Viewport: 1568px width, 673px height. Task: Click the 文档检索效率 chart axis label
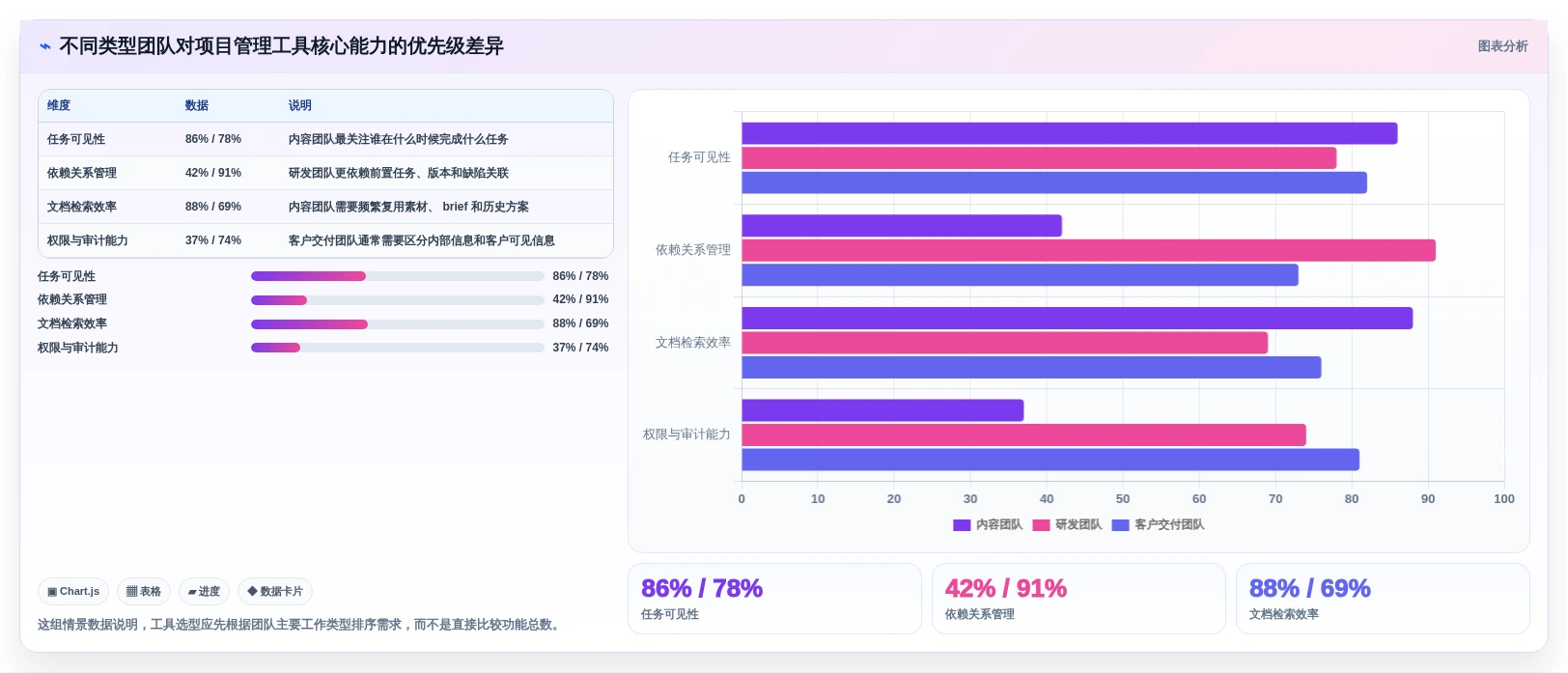(693, 343)
